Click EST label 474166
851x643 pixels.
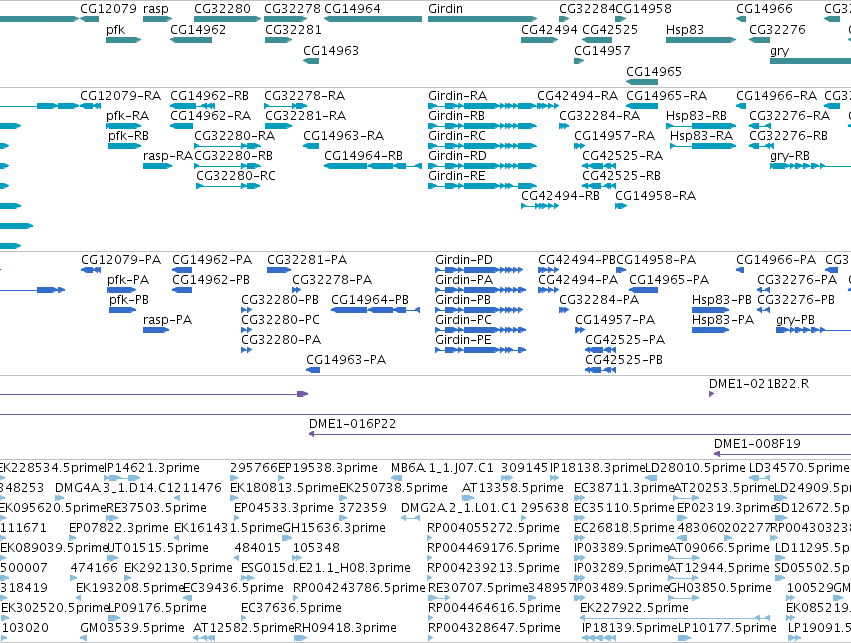94,568
